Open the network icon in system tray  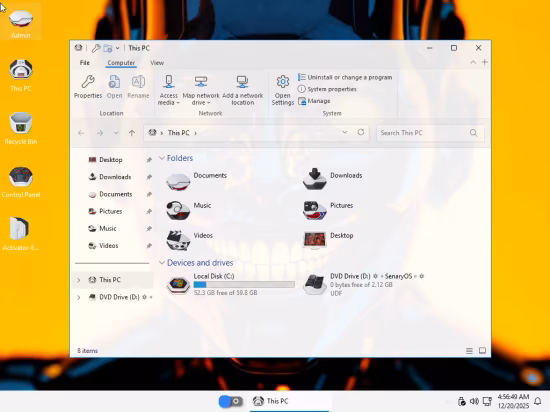[x=487, y=401]
